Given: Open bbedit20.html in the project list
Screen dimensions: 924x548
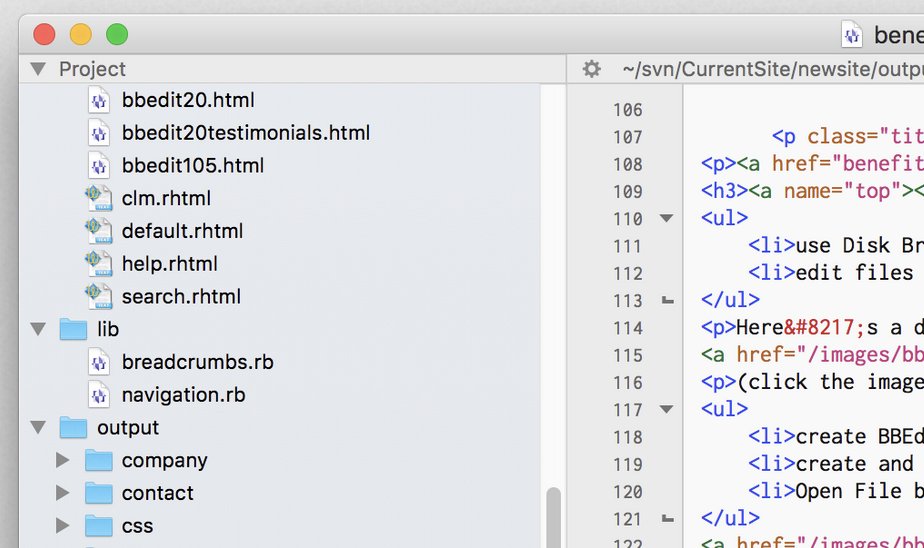Looking at the screenshot, I should tap(188, 100).
